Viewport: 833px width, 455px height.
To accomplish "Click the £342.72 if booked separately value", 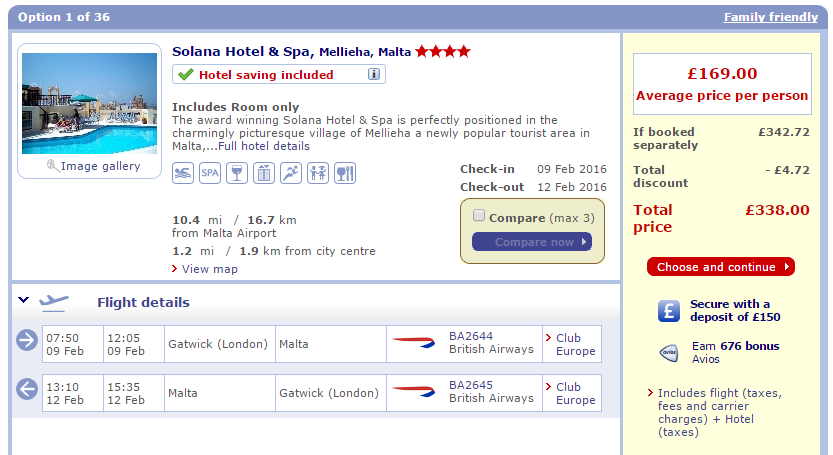I will pyautogui.click(x=784, y=132).
